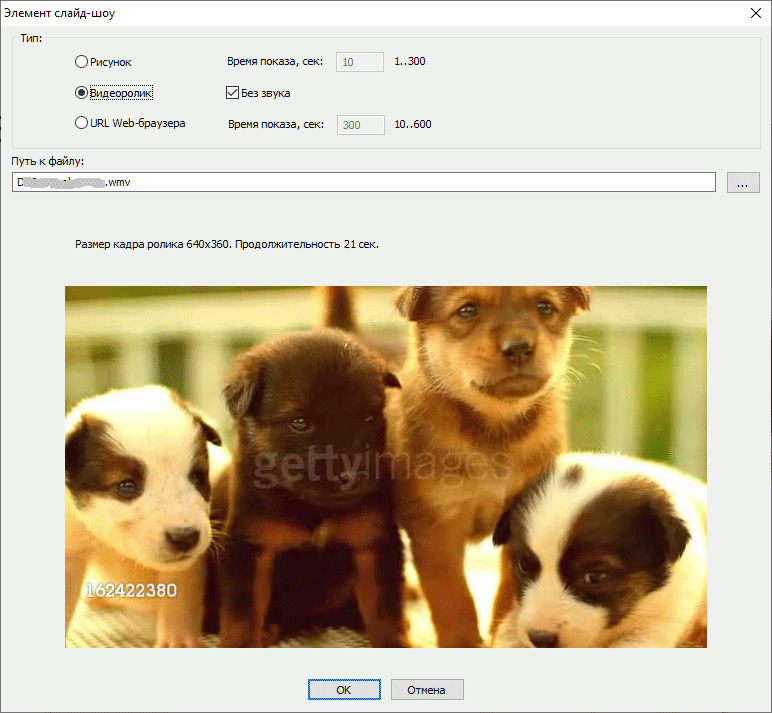Click "Время показа, сек:" label beside URL option
This screenshot has height=713, width=772.
(276, 125)
